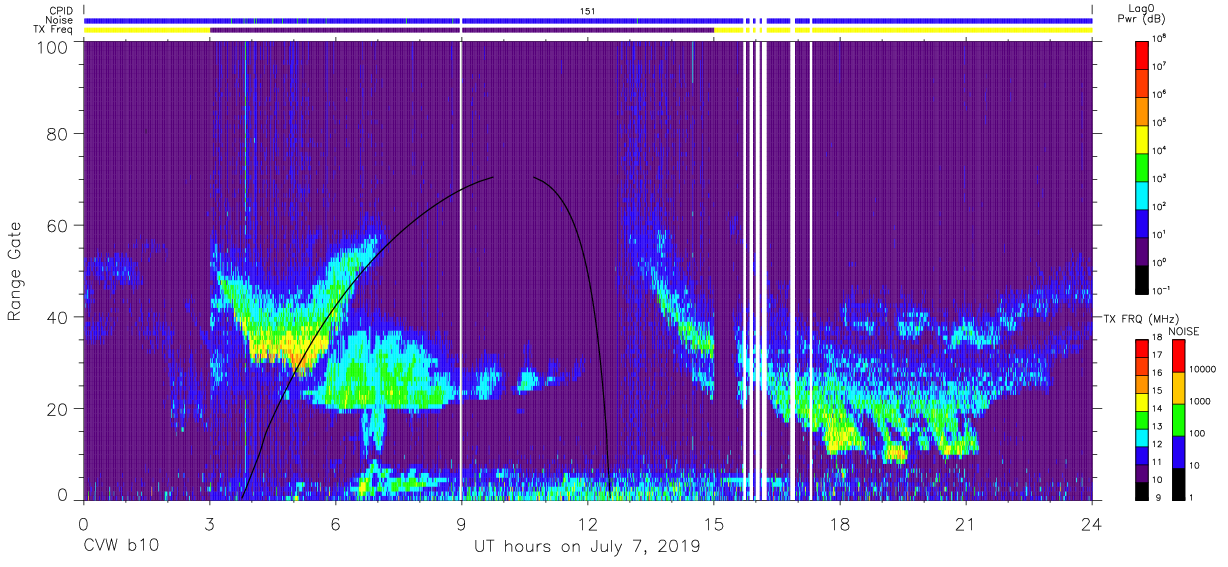Screen dimensions: 1228x567
Task: Select the 'Lag0 Pwr (dB)' colorbar title
Action: pos(1143,14)
